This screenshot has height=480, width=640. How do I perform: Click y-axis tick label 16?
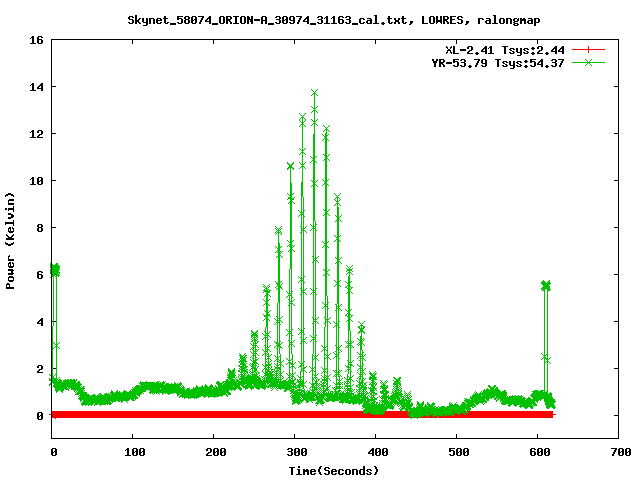36,40
